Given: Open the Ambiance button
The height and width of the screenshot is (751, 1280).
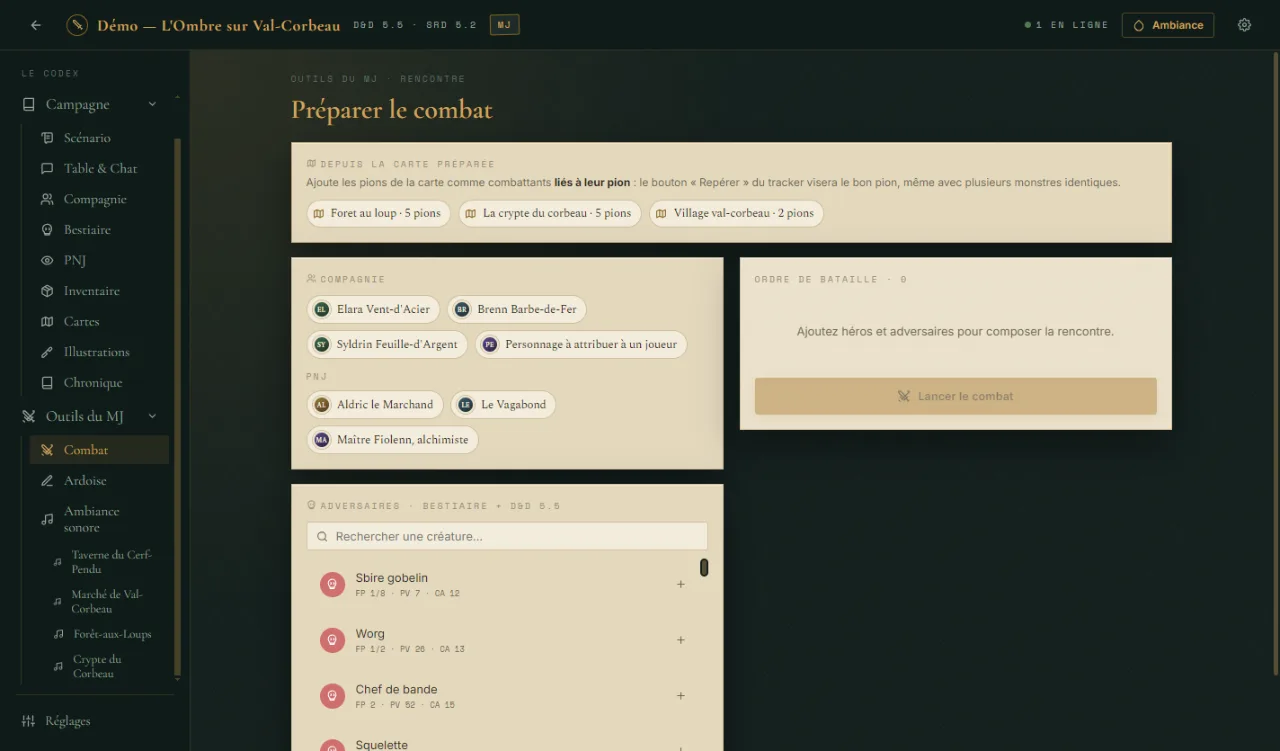Looking at the screenshot, I should pyautogui.click(x=1168, y=25).
